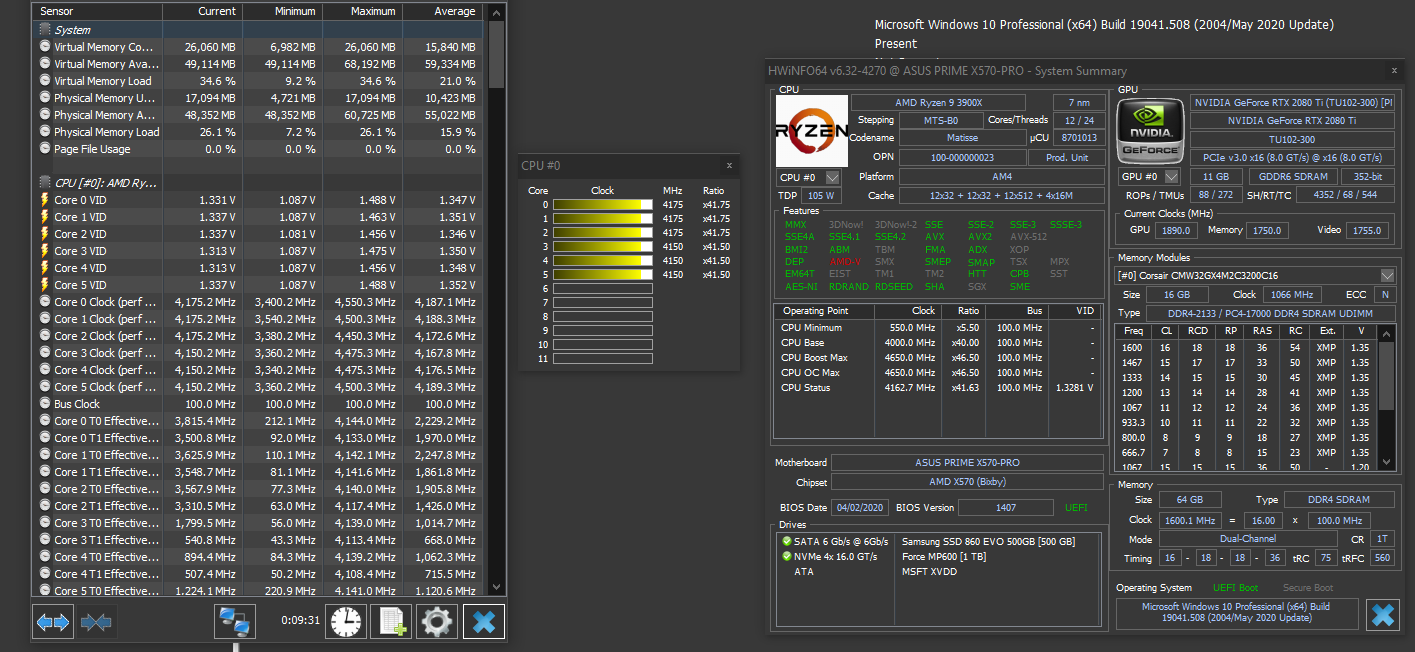The image size is (1415, 652).
Task: Click the green check icon beside SATA 6 Gb/s
Action: 787,541
